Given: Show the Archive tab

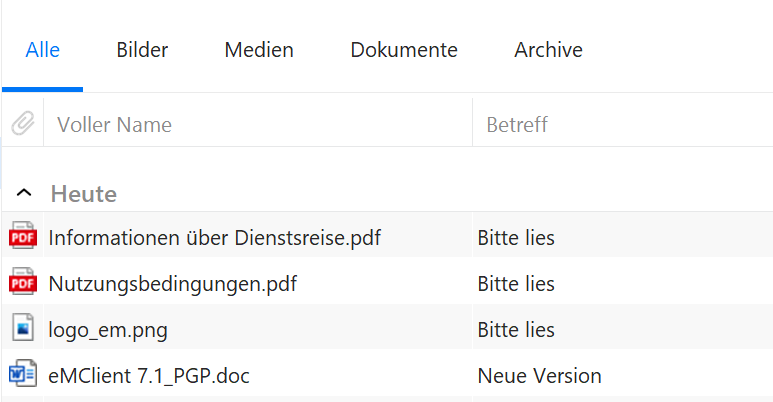Looking at the screenshot, I should pos(549,50).
